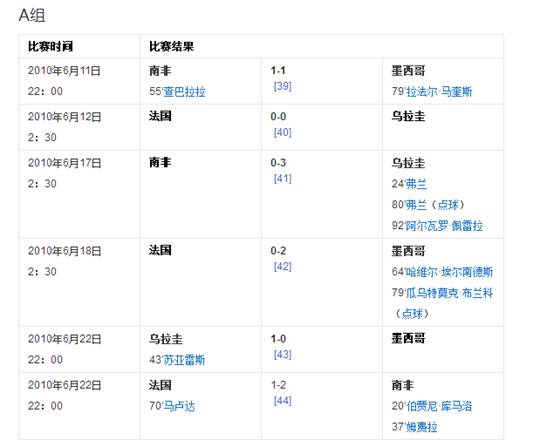This screenshot has width=554, height=440.
Task: Click the 比赛结果 column header
Action: click(171, 46)
